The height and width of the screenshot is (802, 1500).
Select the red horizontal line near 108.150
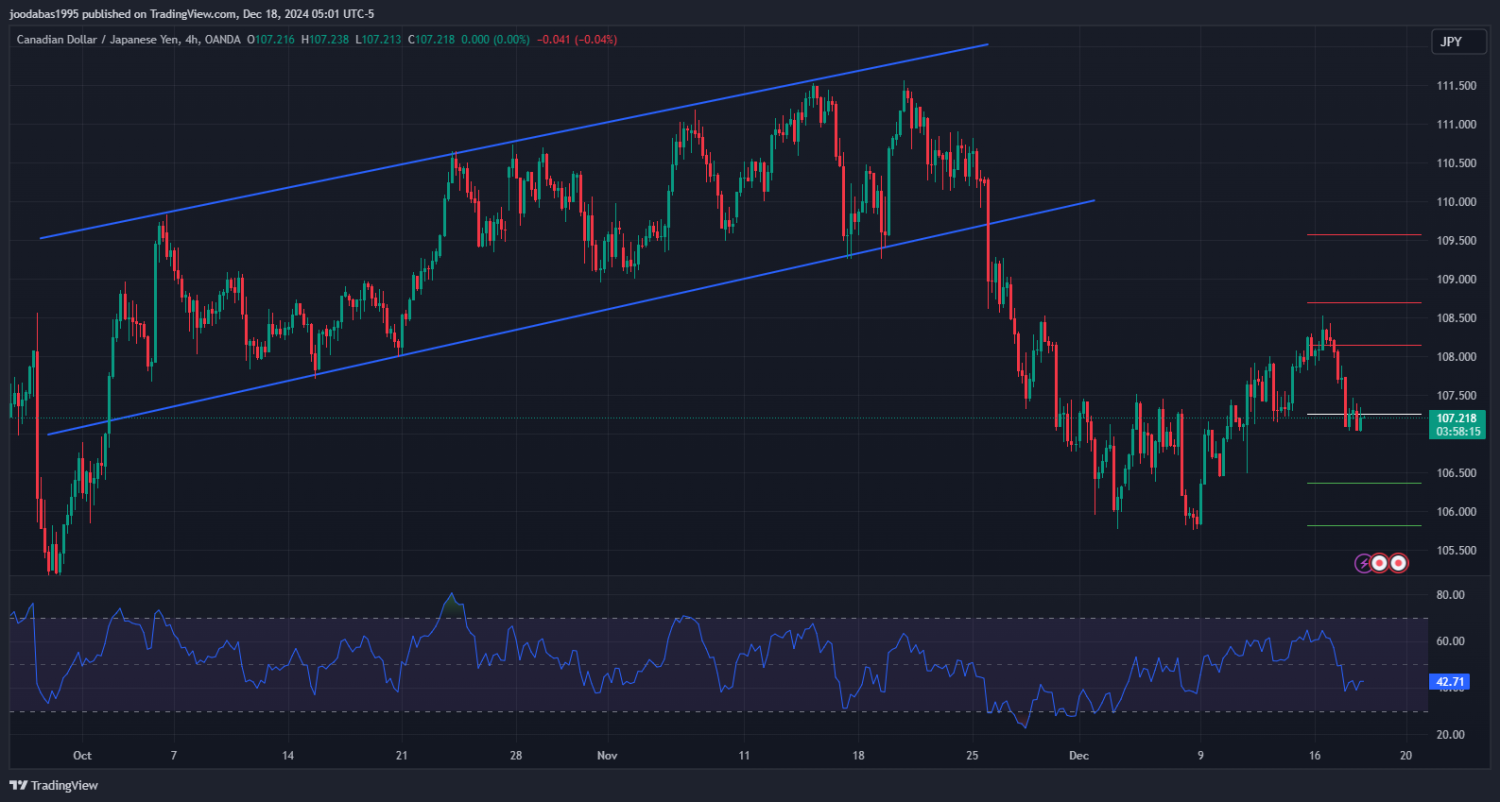click(1364, 345)
